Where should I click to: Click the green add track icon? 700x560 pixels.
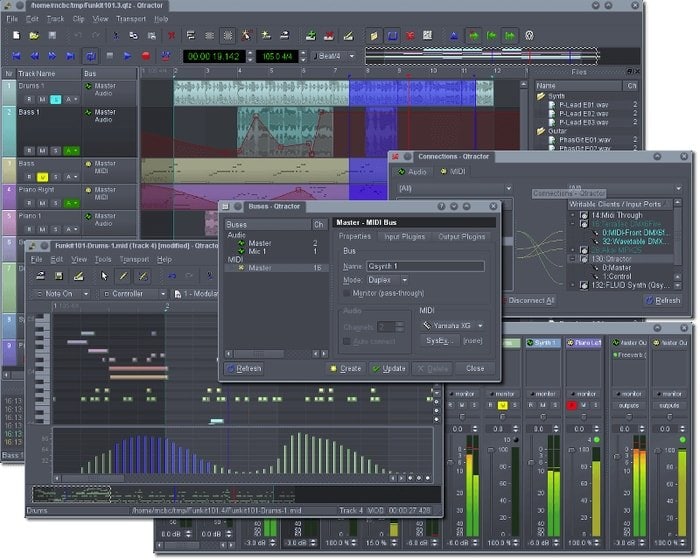point(311,36)
